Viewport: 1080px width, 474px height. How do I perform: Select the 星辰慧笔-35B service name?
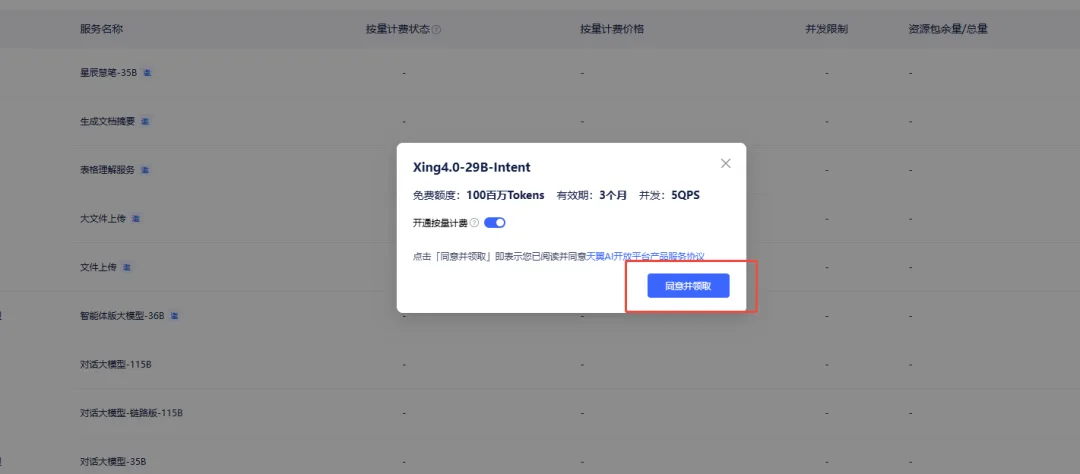(109, 72)
